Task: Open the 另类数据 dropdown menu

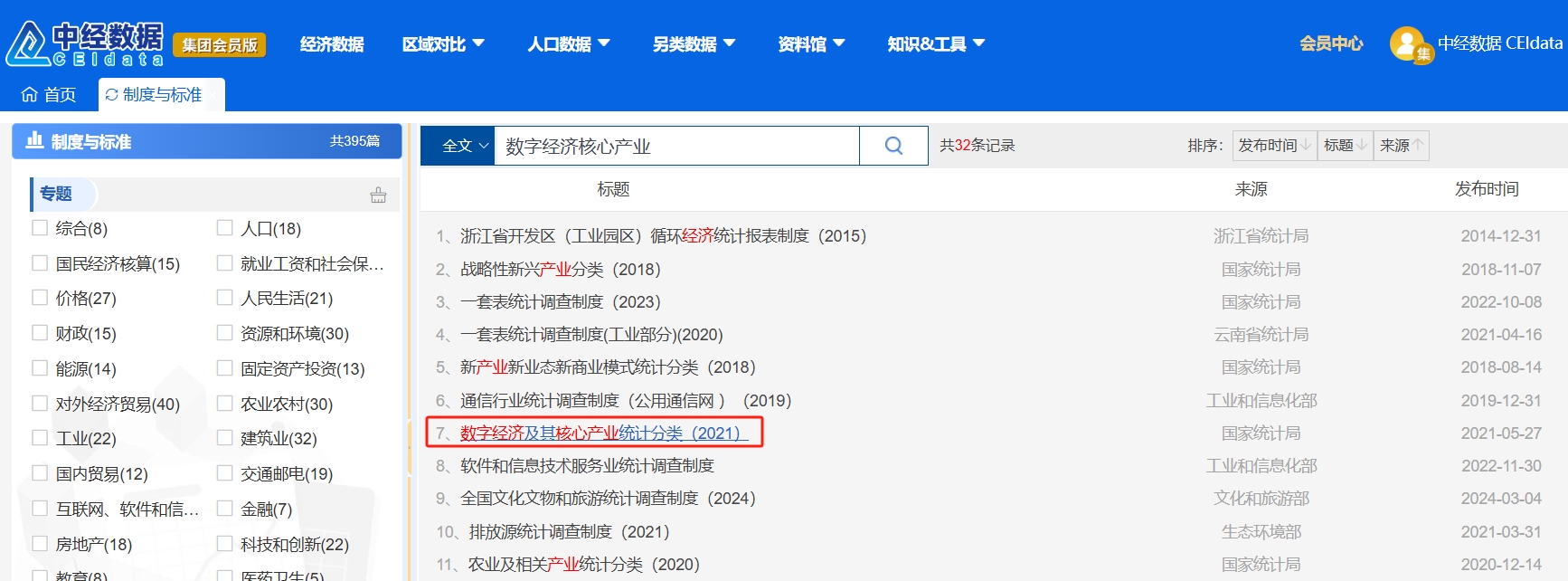Action: pyautogui.click(x=694, y=43)
